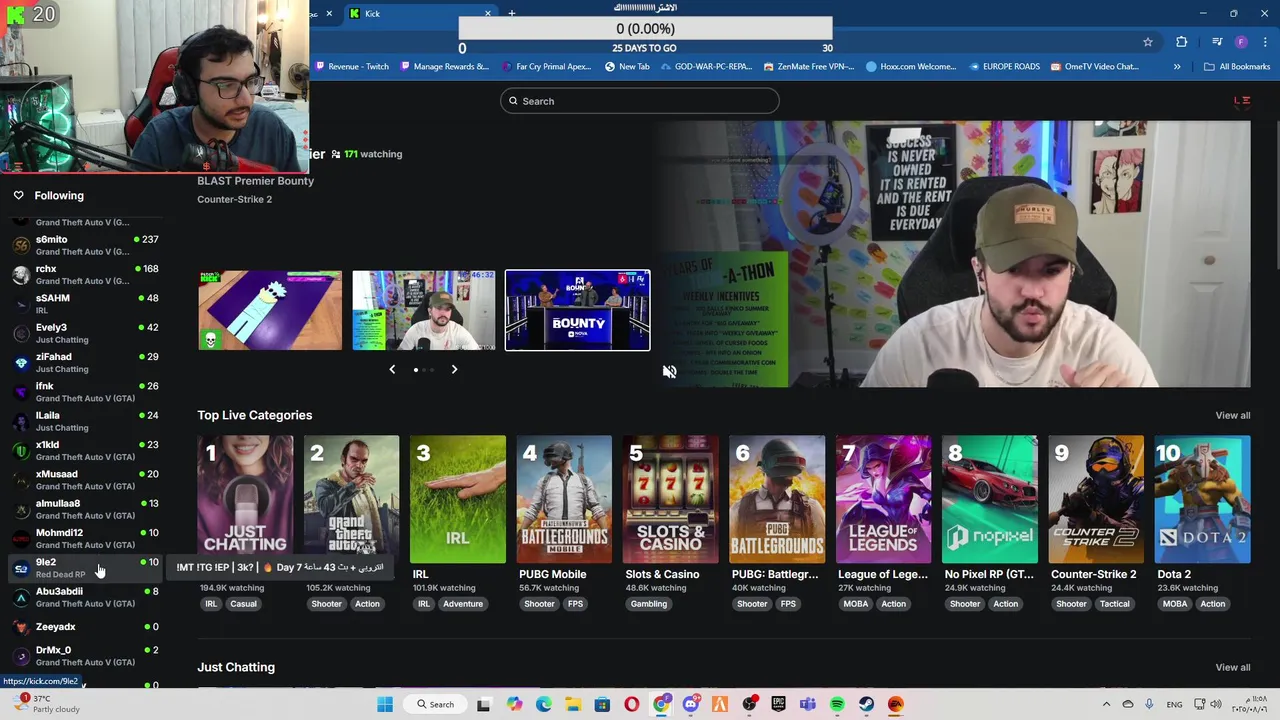Click Abu3abdil's avatar in the sidebar
The image size is (1280, 720).
(21, 597)
